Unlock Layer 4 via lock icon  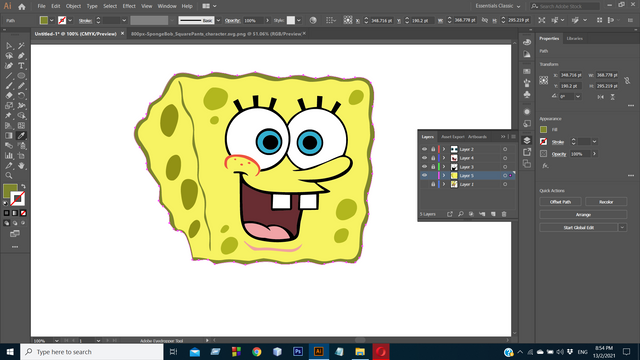pos(433,158)
